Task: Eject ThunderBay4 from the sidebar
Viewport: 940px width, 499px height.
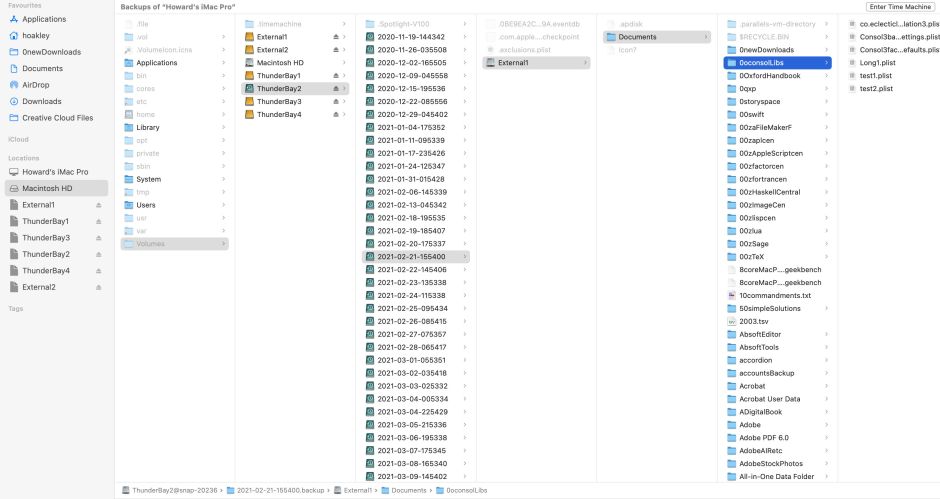Action: click(x=98, y=271)
